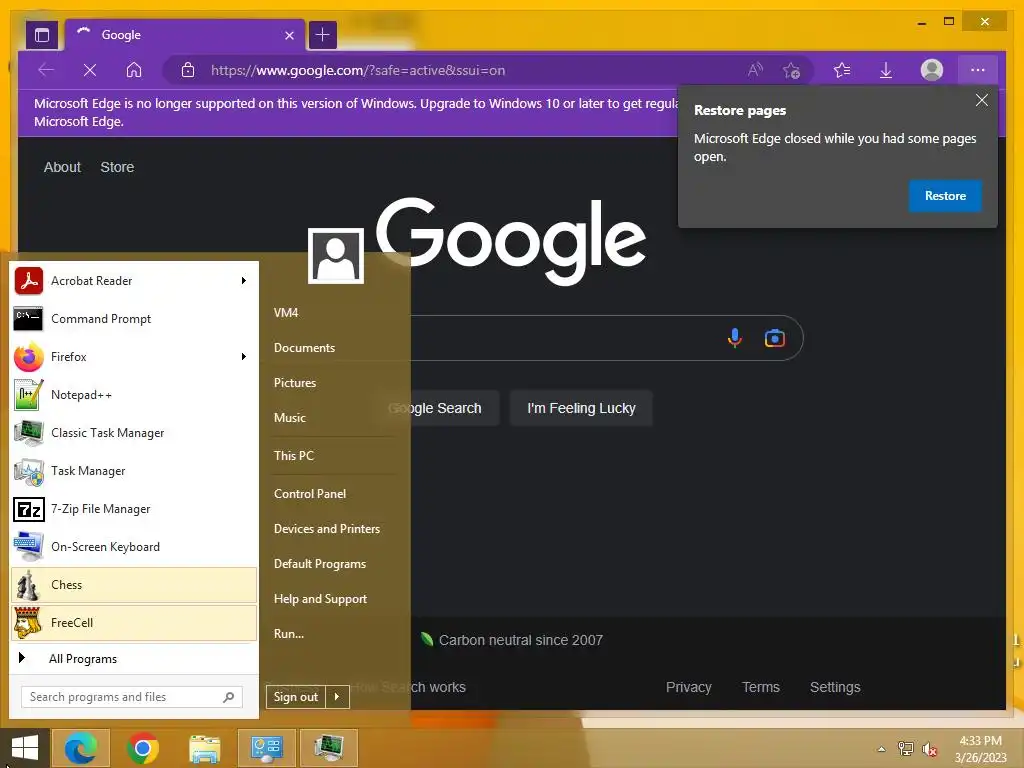Viewport: 1024px width, 768px height.
Task: Close the Google tab
Action: (x=289, y=35)
